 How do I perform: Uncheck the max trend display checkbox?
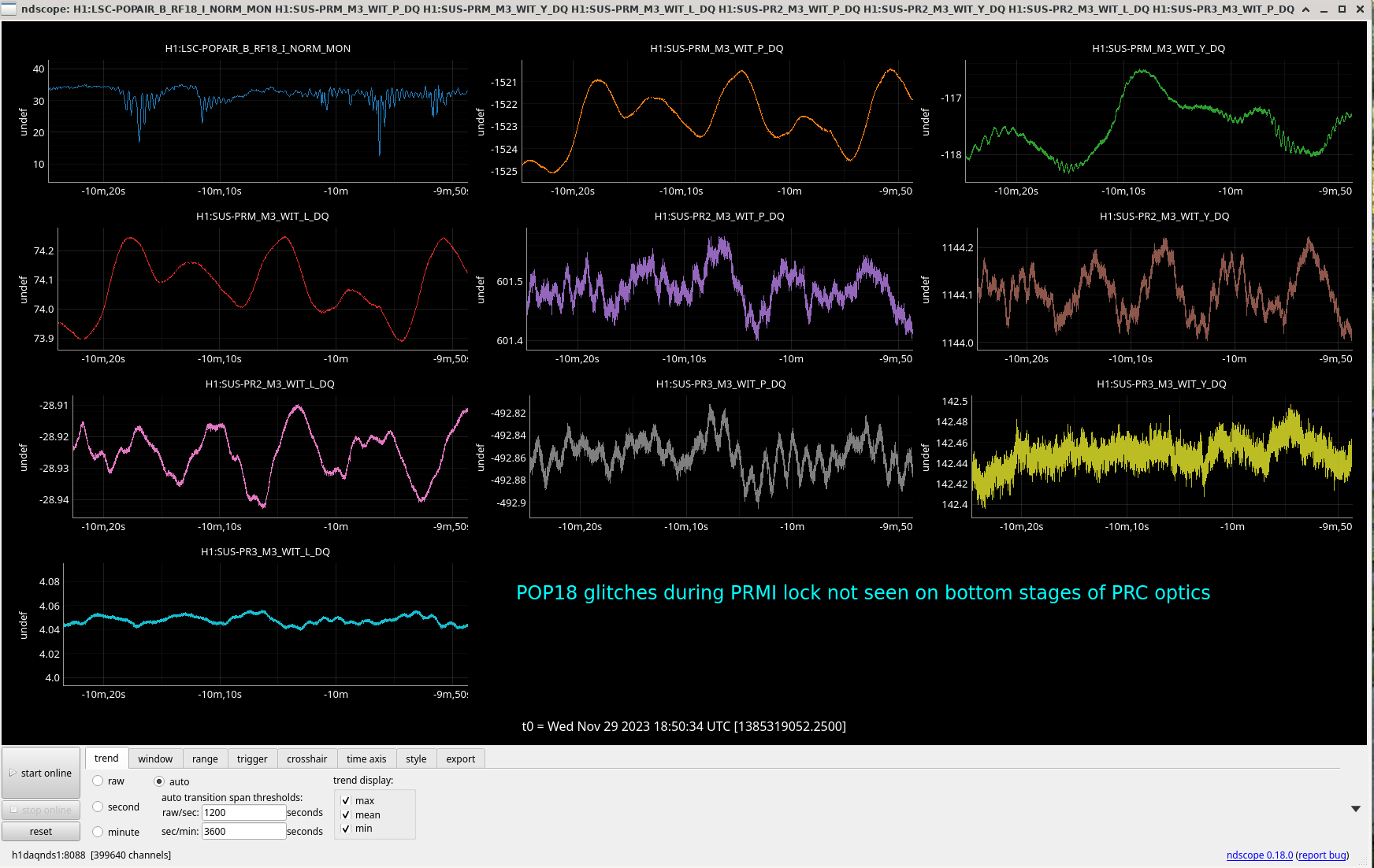[x=346, y=800]
